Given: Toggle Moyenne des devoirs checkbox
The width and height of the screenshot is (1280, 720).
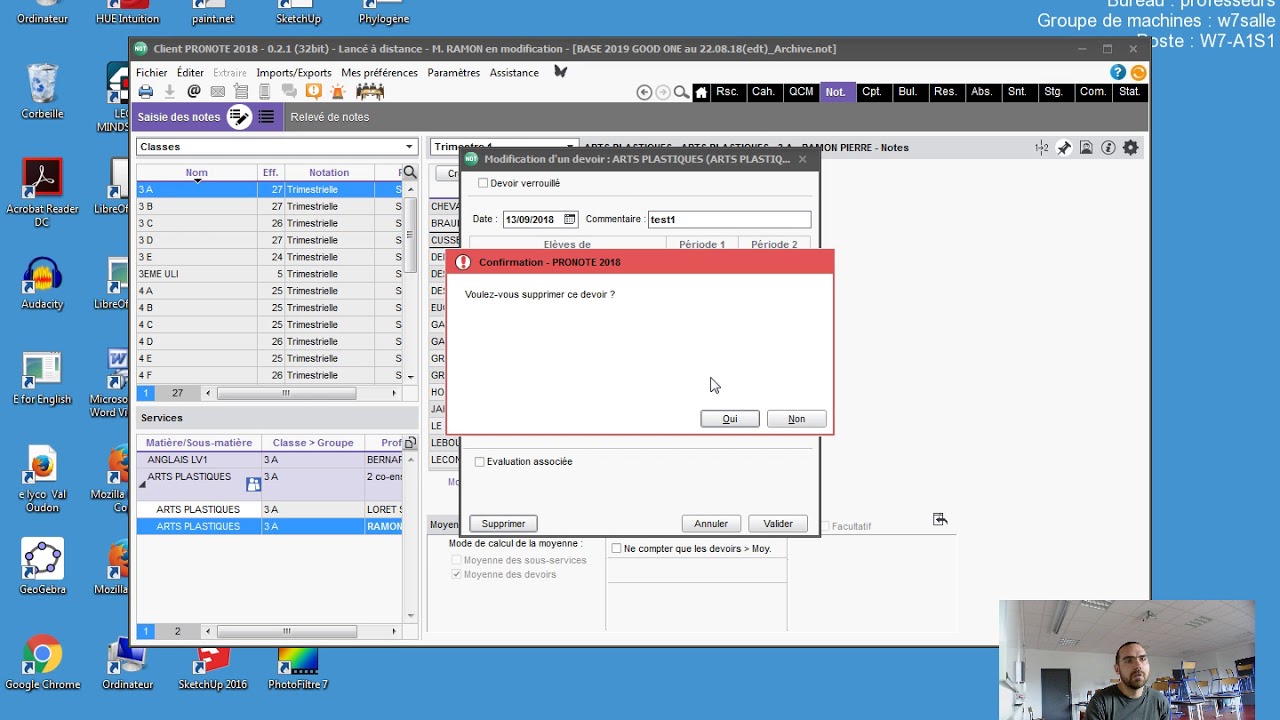Looking at the screenshot, I should [457, 574].
